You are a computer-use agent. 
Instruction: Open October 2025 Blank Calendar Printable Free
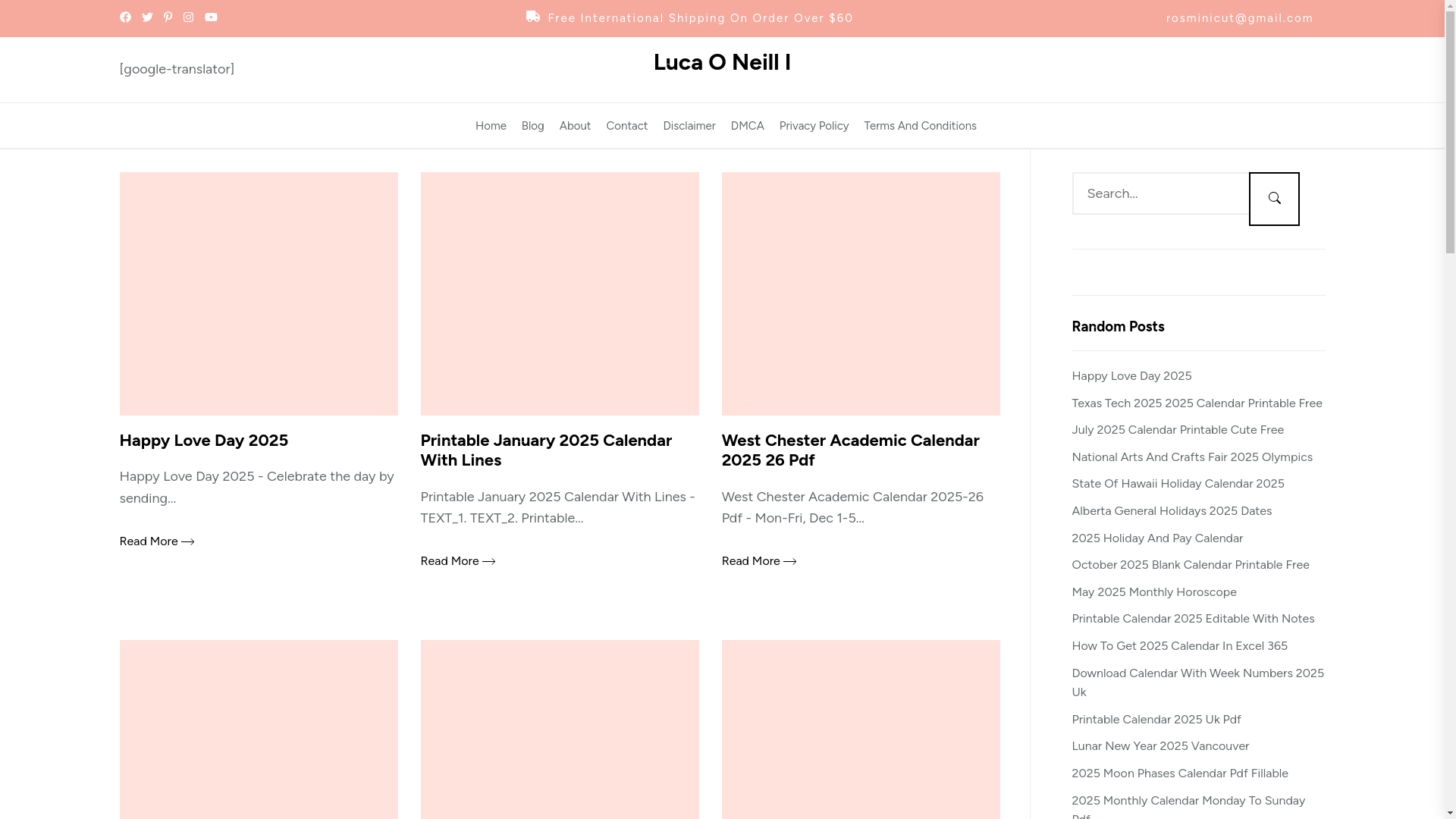click(x=1191, y=565)
